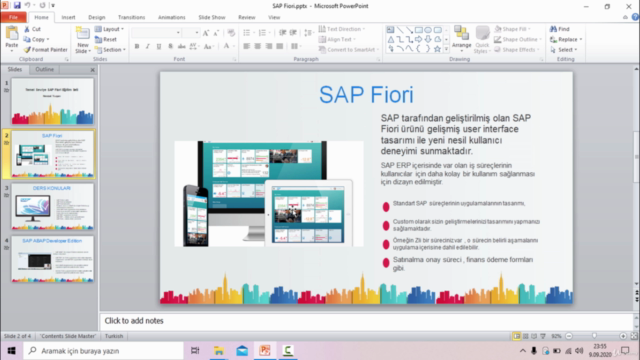The image size is (640, 360).
Task: Open the Animations tab
Action: click(171, 17)
